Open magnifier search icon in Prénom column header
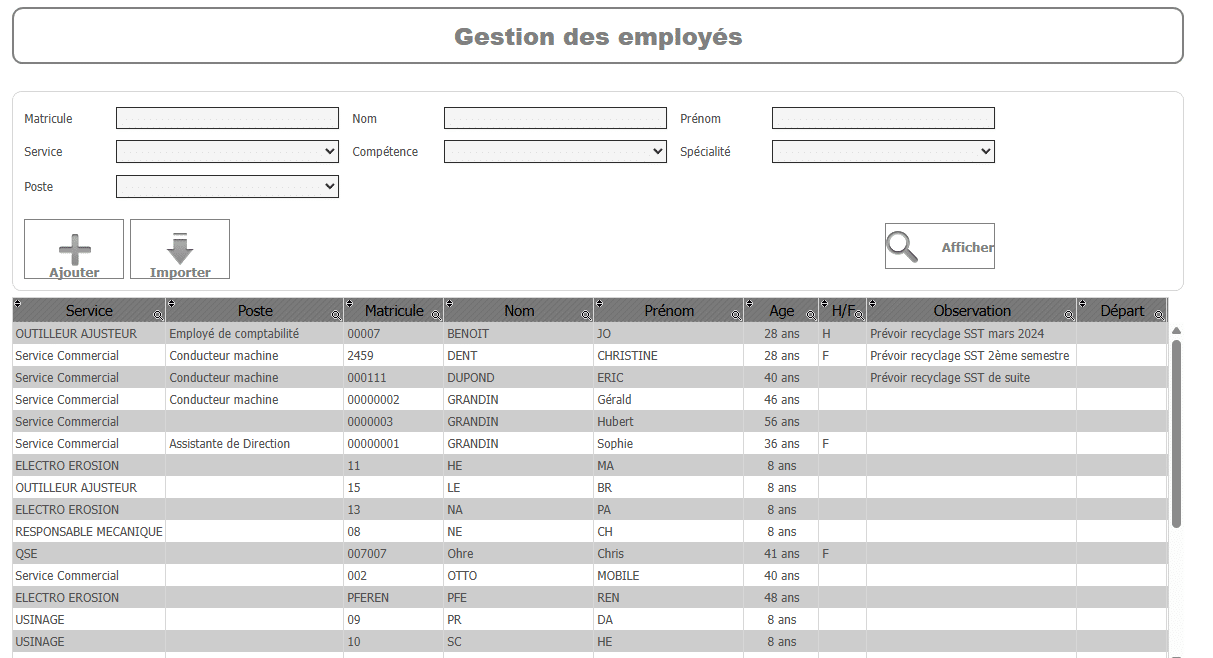Viewport: 1213px width, 658px height. pyautogui.click(x=735, y=315)
